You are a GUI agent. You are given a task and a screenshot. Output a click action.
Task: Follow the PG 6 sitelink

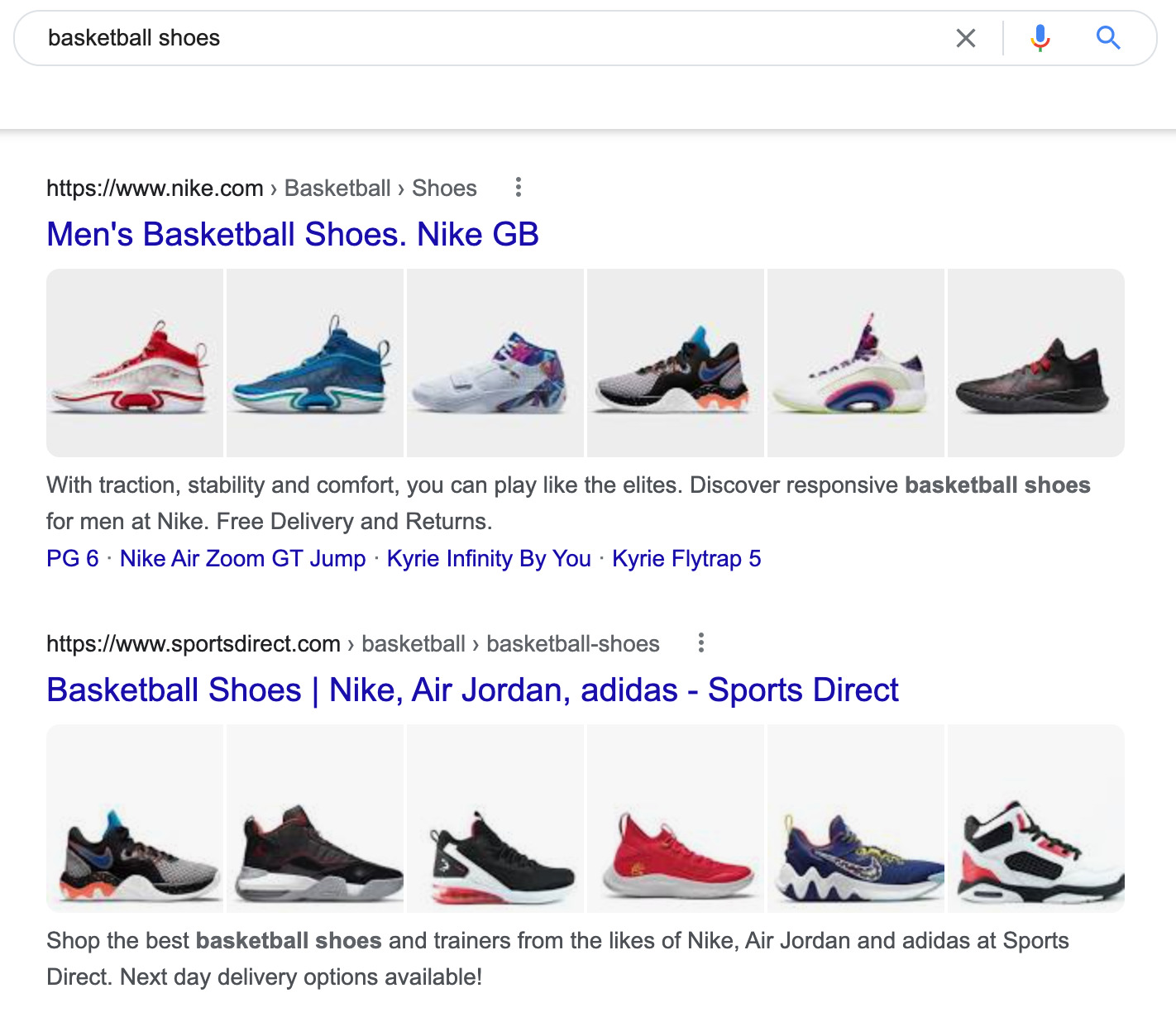pos(73,559)
